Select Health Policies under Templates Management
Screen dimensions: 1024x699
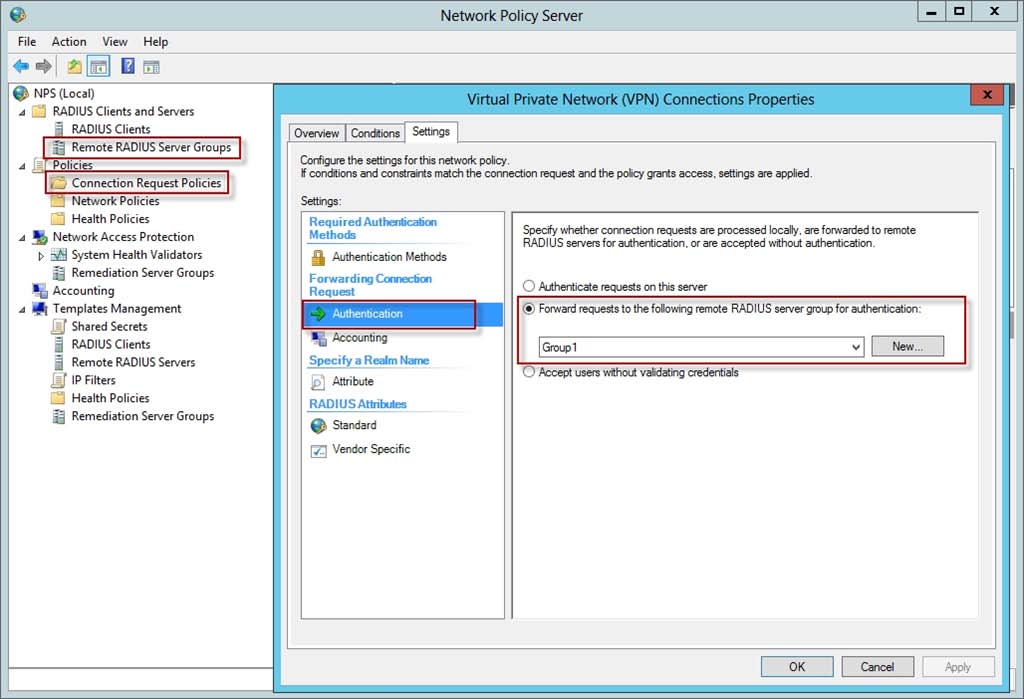pos(110,398)
